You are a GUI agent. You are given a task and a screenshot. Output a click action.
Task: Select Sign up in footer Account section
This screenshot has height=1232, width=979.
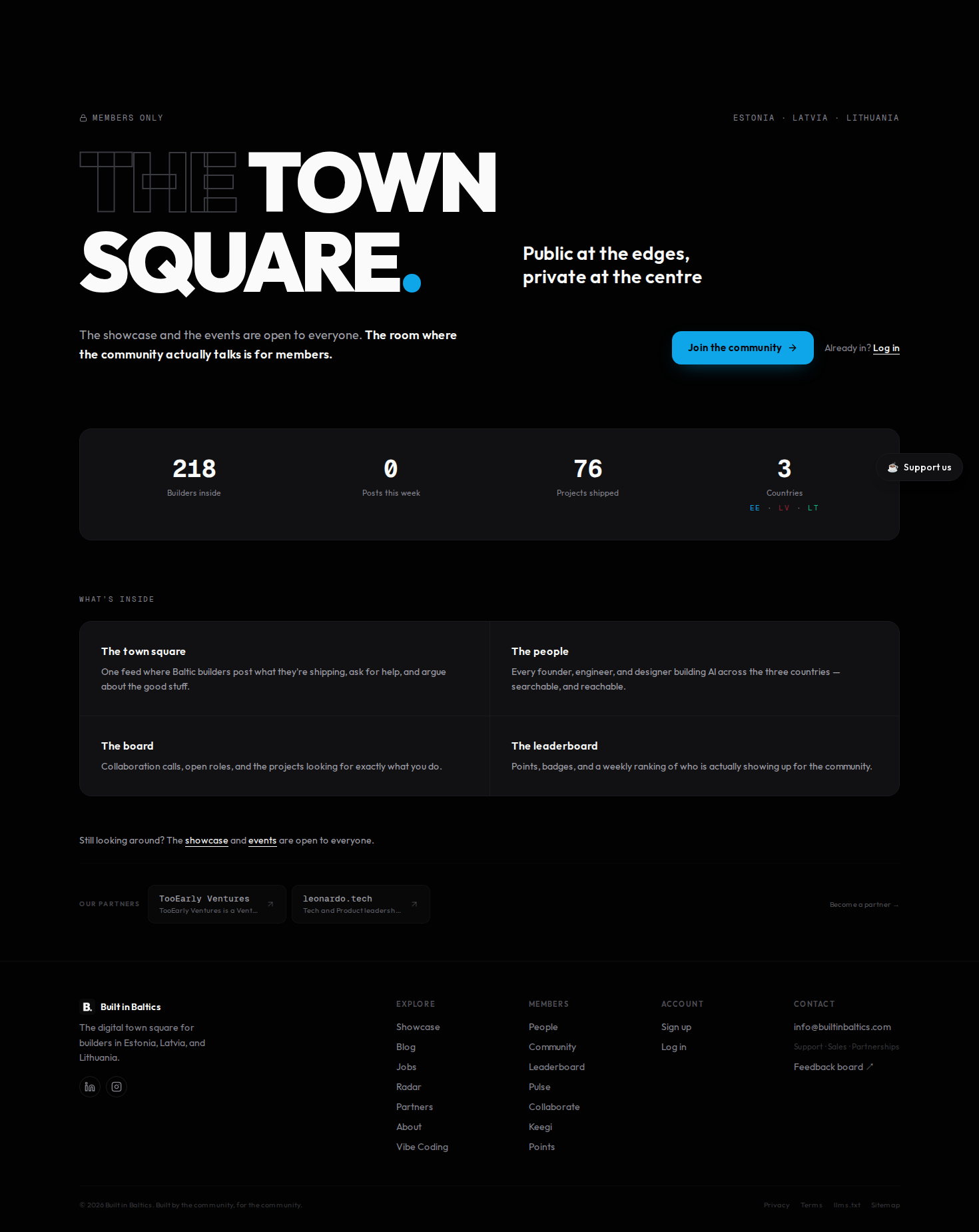[x=676, y=1027]
